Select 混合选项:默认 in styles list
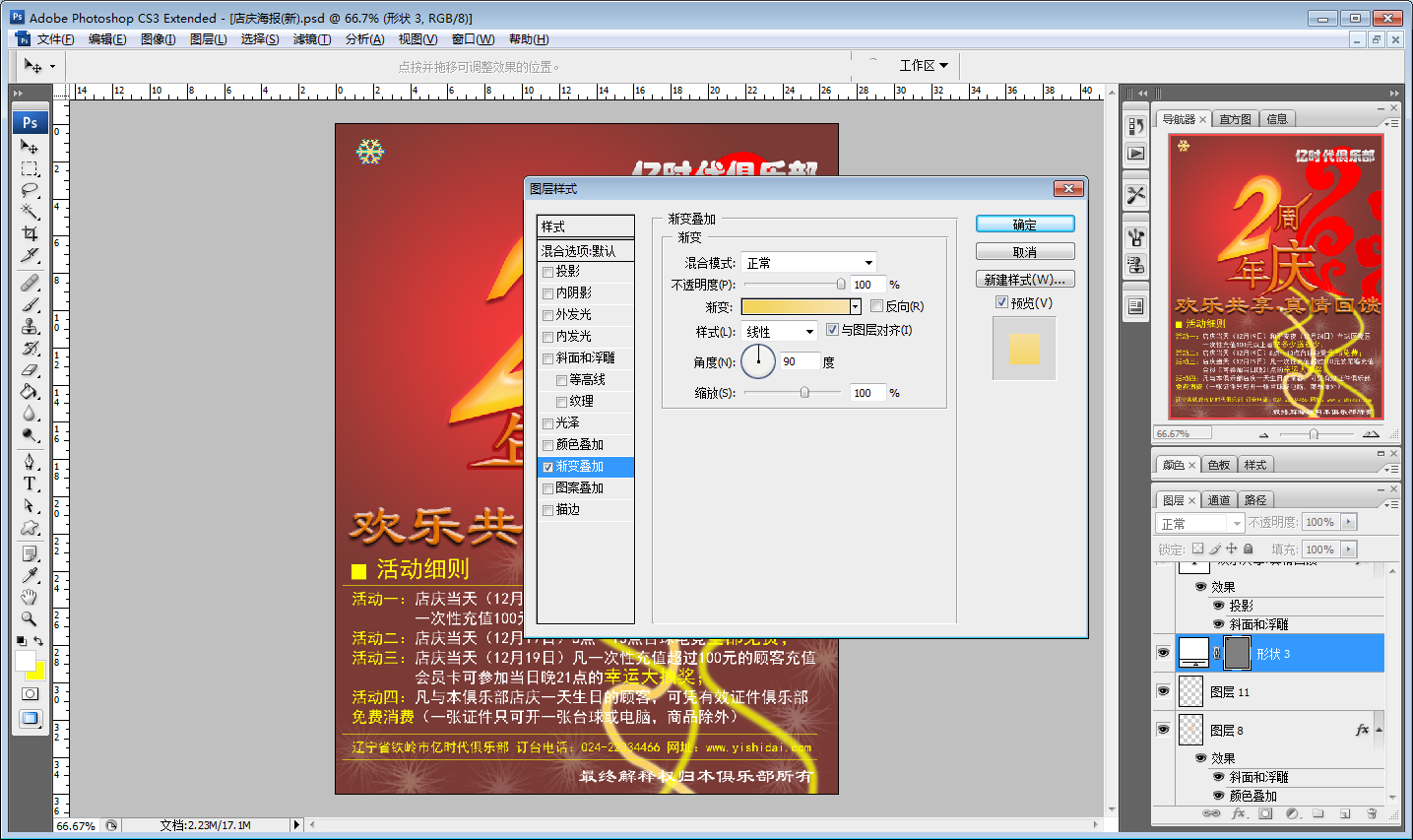Screen dimensions: 1413x840 (x=586, y=251)
